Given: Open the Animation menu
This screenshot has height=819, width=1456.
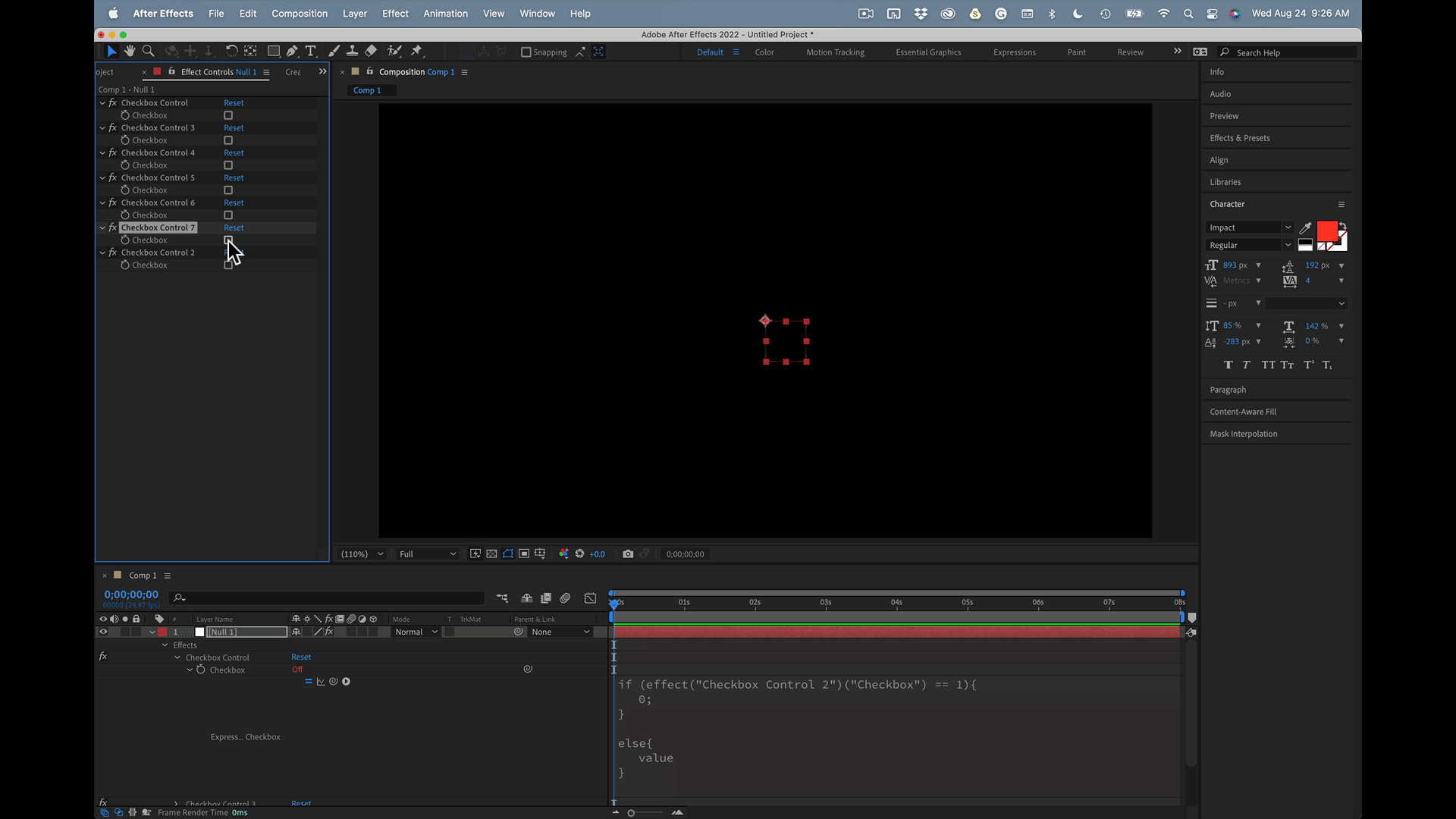Looking at the screenshot, I should 445,14.
